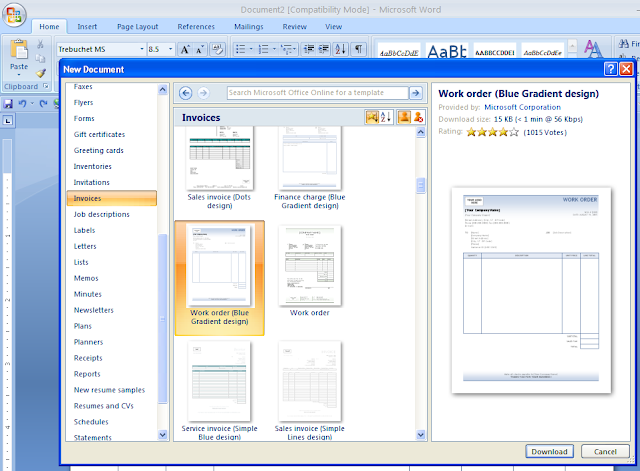Image resolution: width=640 pixels, height=471 pixels.
Task: Sort templates alphabetically icon in Invoices bar
Action: [386, 118]
